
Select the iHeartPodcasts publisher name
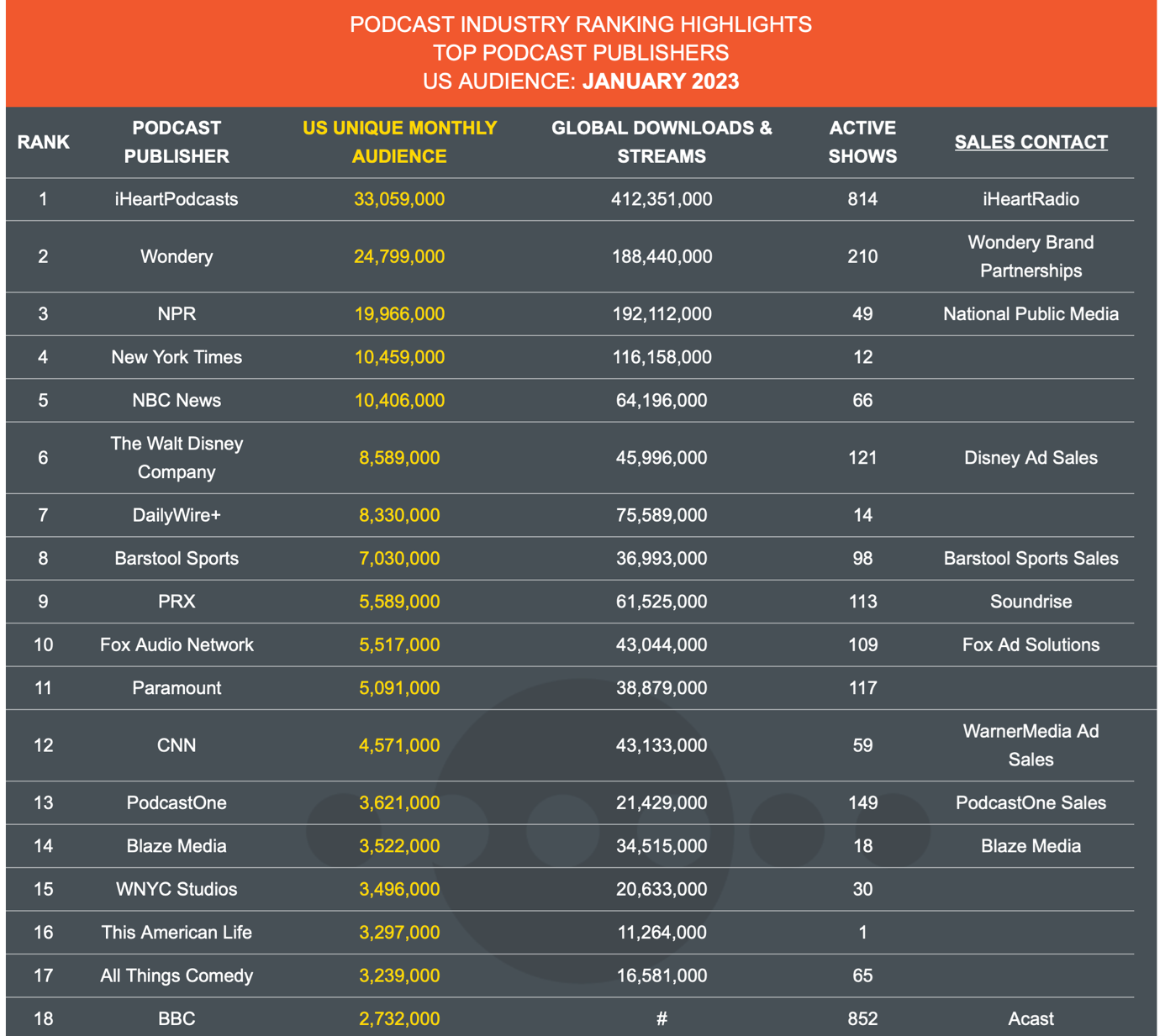[177, 199]
